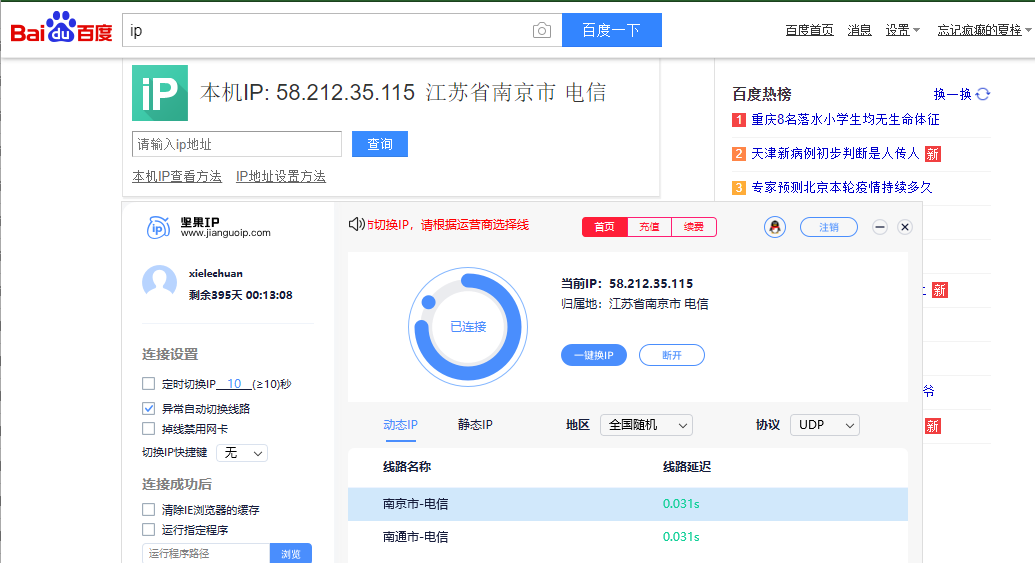Enable timed IP switching checkbox
Image resolution: width=1035 pixels, height=563 pixels.
(149, 383)
